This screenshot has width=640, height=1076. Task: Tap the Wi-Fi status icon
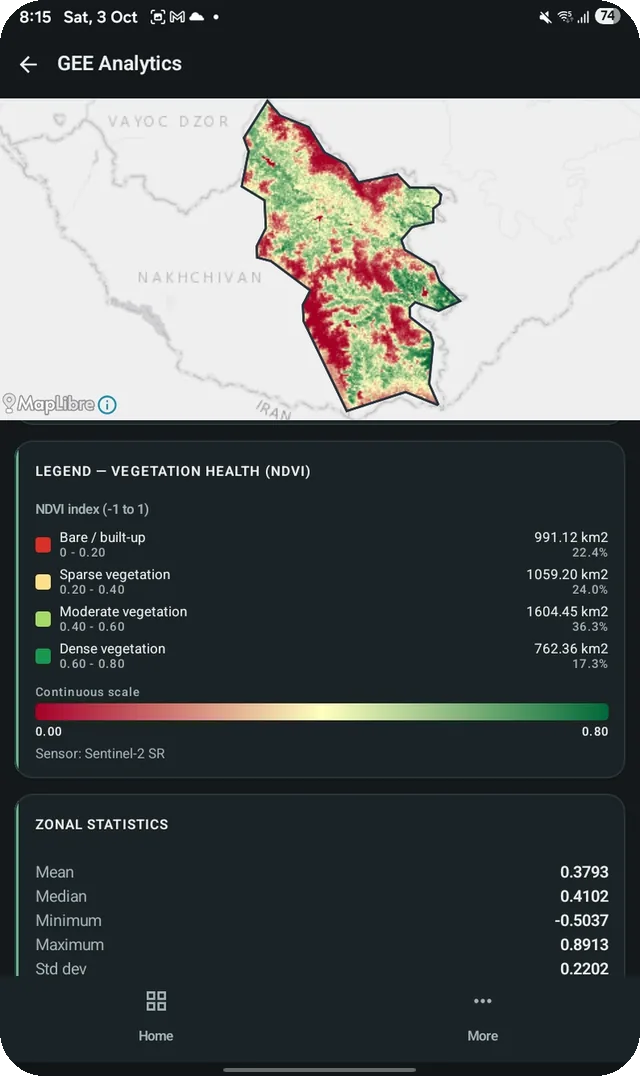[565, 16]
